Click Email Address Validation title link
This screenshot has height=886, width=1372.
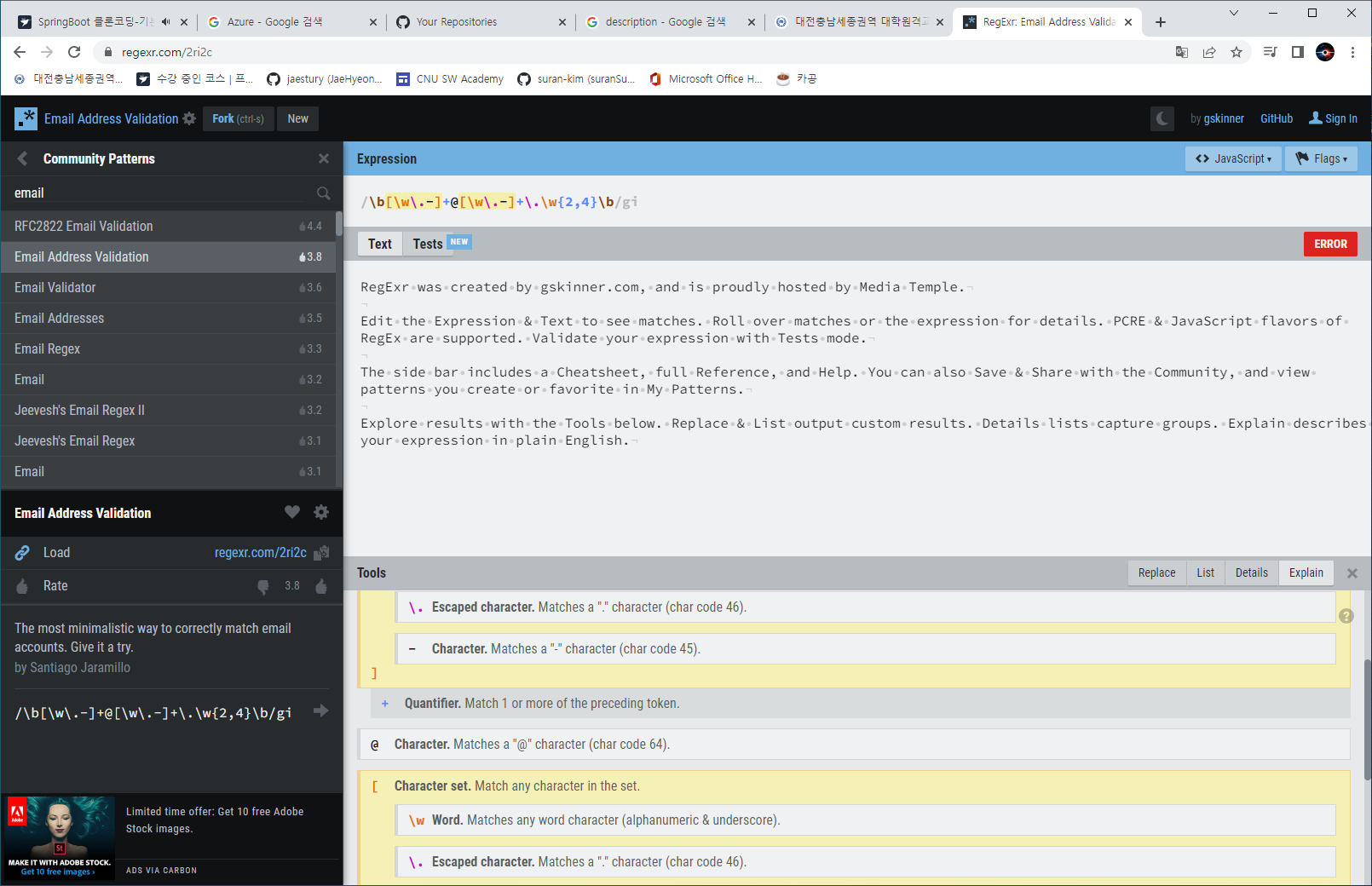tap(111, 118)
